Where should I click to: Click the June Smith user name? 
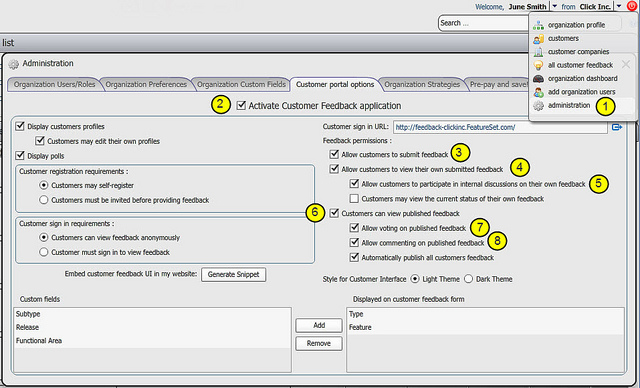tap(527, 7)
